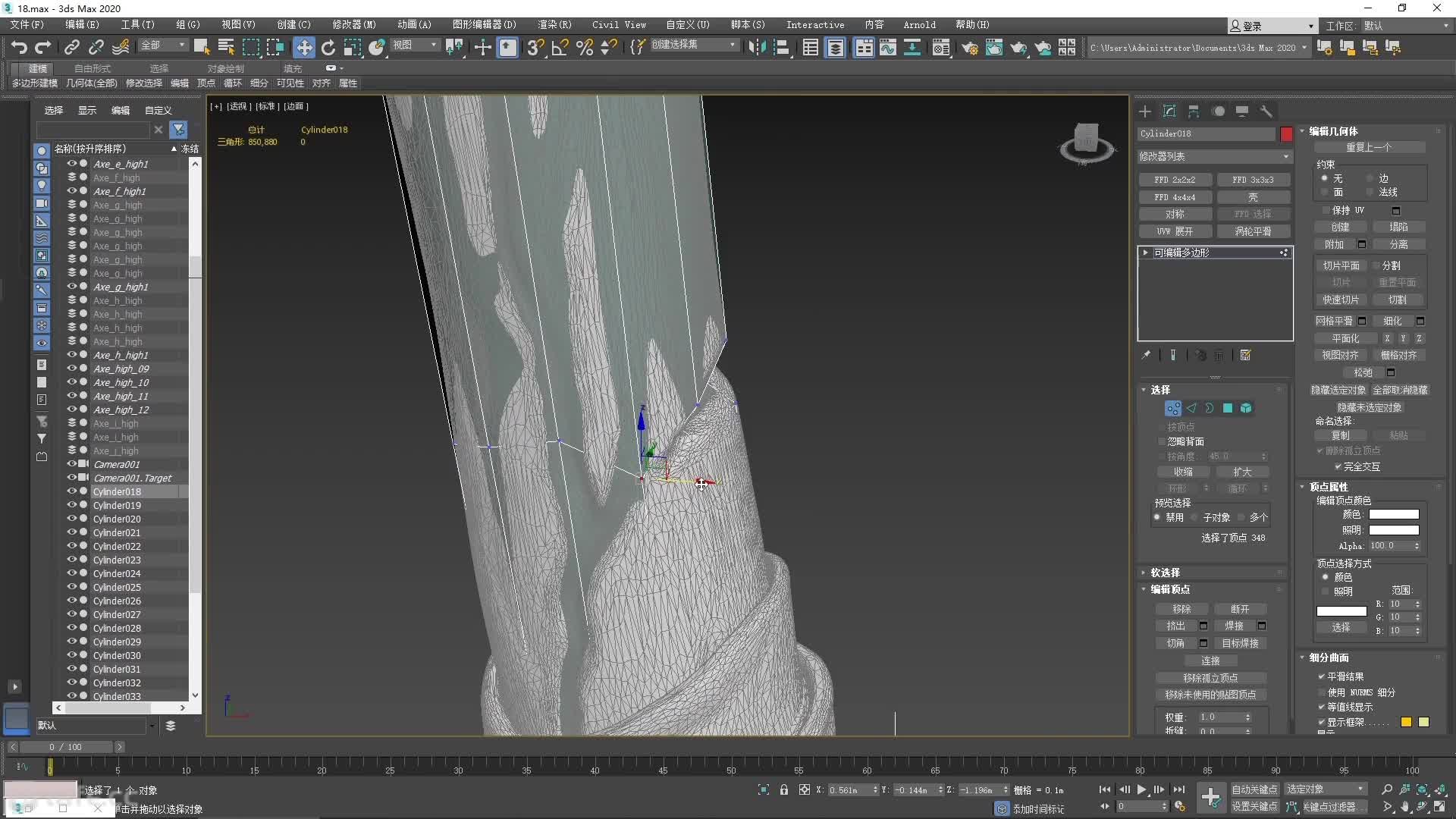Open the Motion command panel tab
The image size is (1456, 819).
(x=1219, y=111)
